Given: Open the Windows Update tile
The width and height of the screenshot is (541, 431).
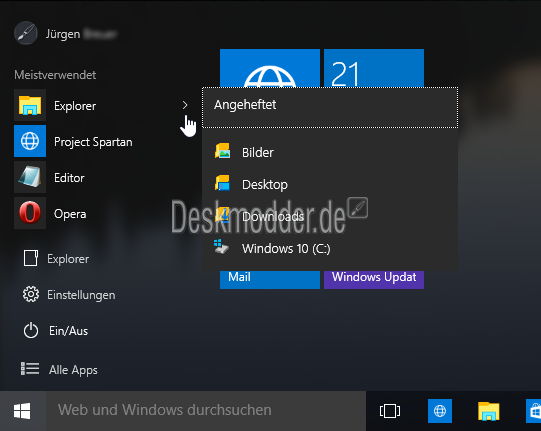Looking at the screenshot, I should coord(374,280).
